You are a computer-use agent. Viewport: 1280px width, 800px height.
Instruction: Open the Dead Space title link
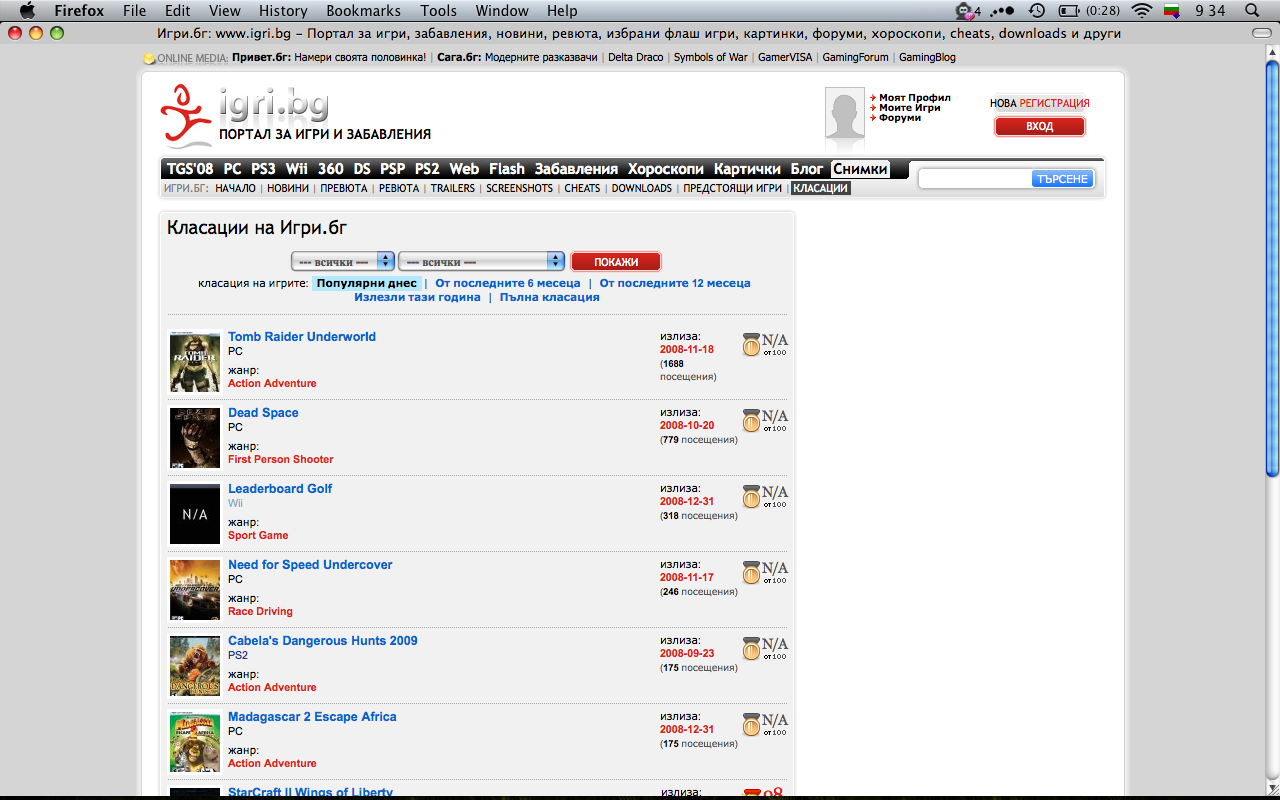click(x=263, y=413)
